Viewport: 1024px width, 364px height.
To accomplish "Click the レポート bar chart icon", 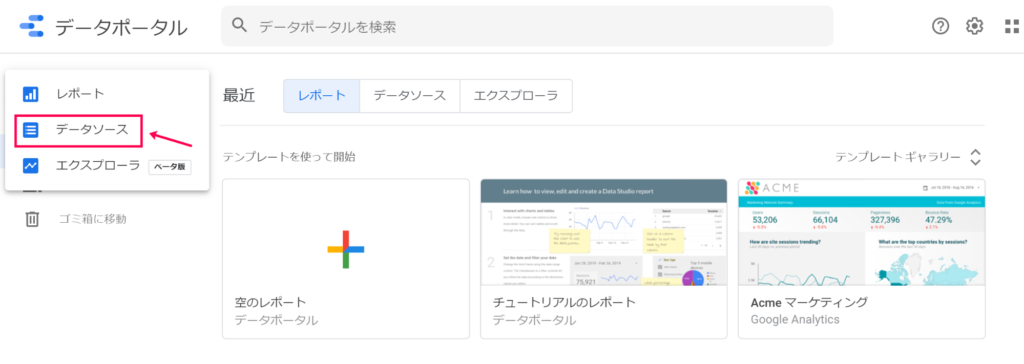I will click(x=31, y=94).
